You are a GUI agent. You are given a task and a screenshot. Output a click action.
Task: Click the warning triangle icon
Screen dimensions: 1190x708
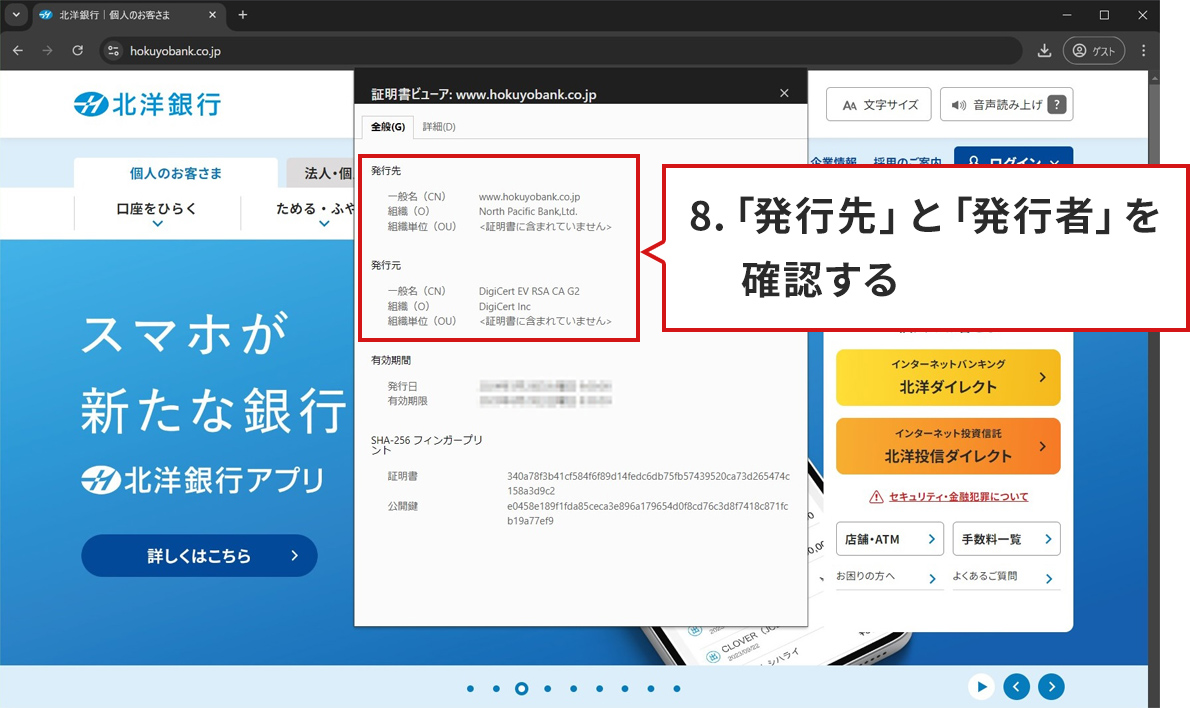tap(876, 497)
